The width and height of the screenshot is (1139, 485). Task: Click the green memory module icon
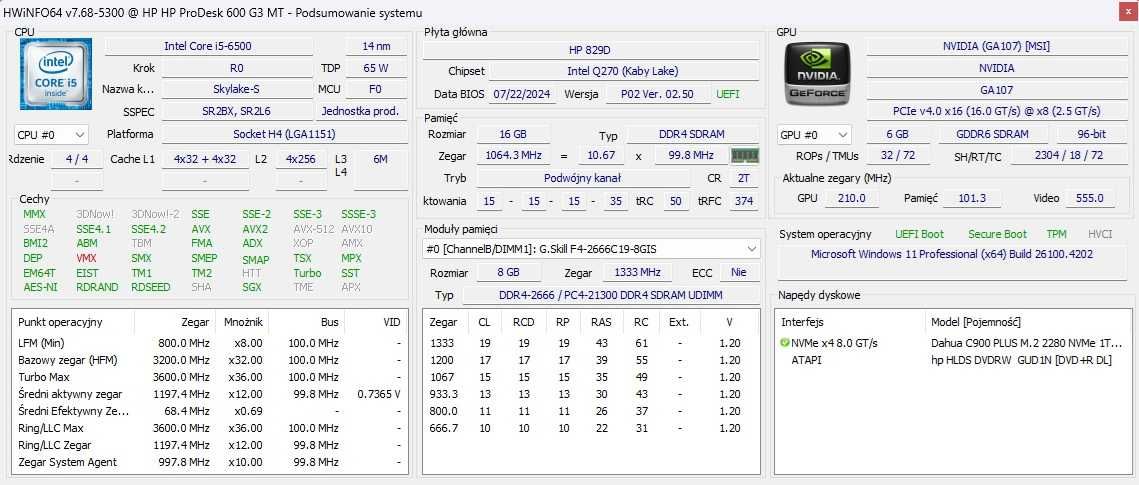pos(745,155)
